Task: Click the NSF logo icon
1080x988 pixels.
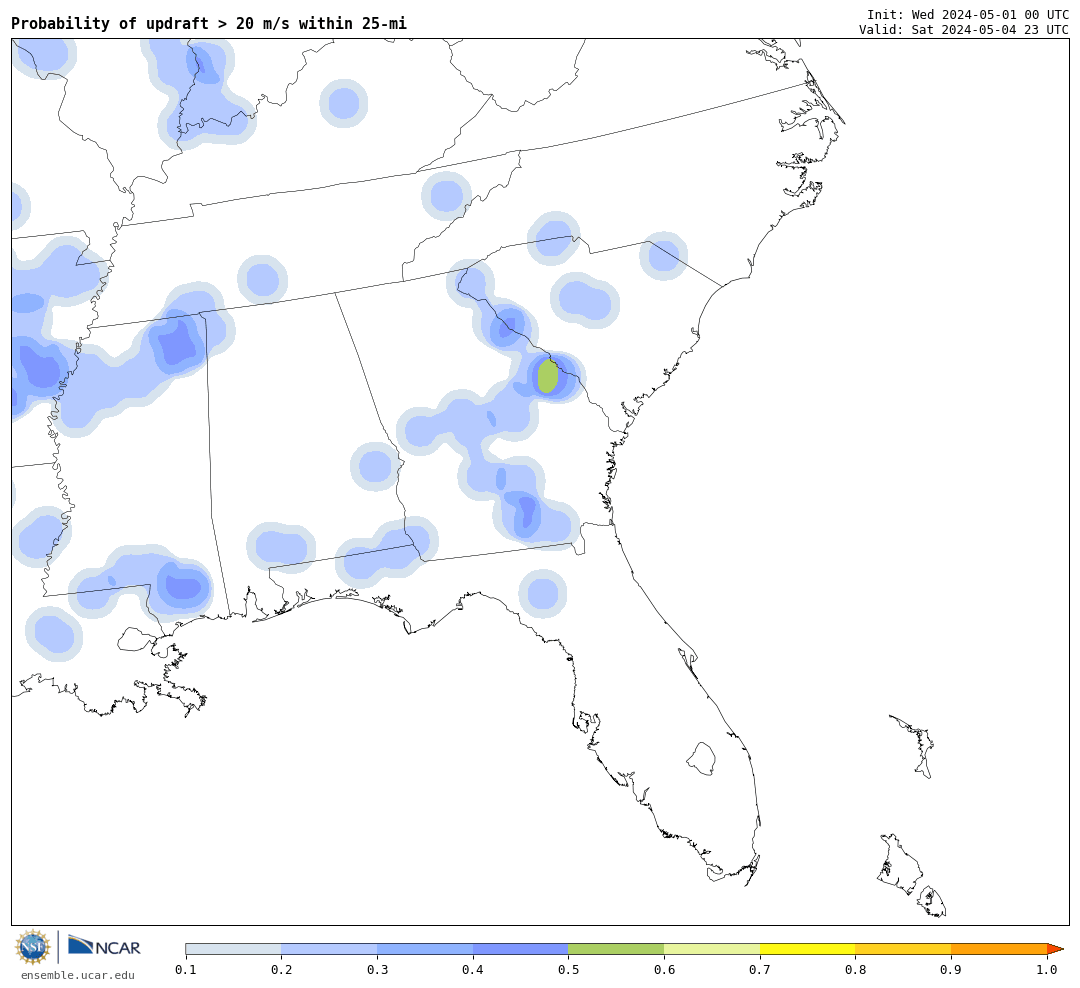Action: click(x=32, y=947)
